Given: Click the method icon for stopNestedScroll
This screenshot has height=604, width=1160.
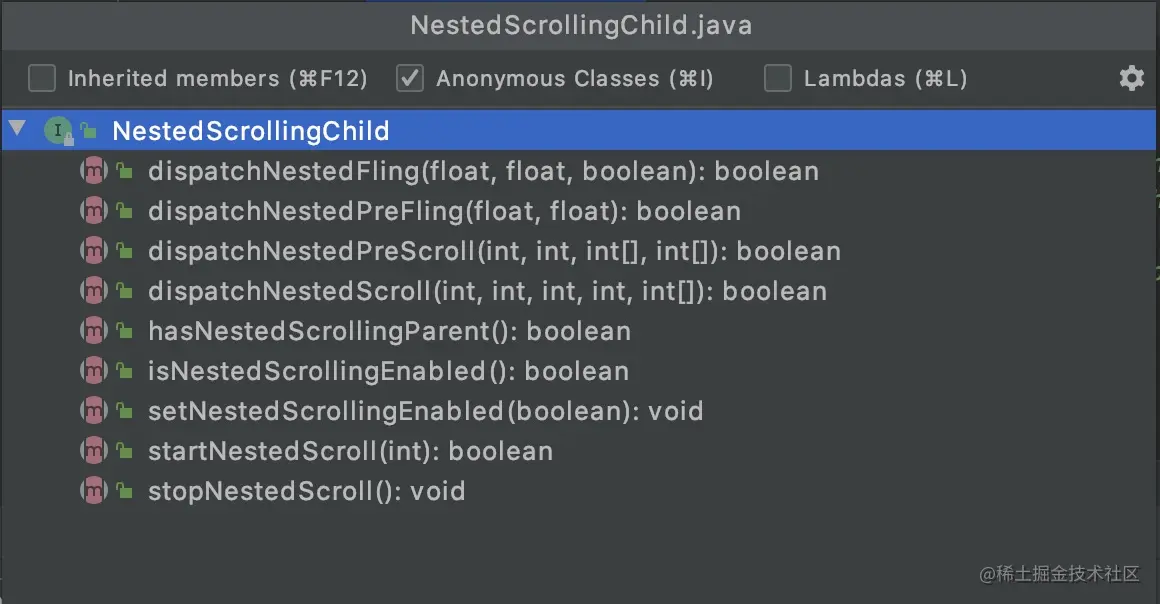Looking at the screenshot, I should [x=93, y=491].
